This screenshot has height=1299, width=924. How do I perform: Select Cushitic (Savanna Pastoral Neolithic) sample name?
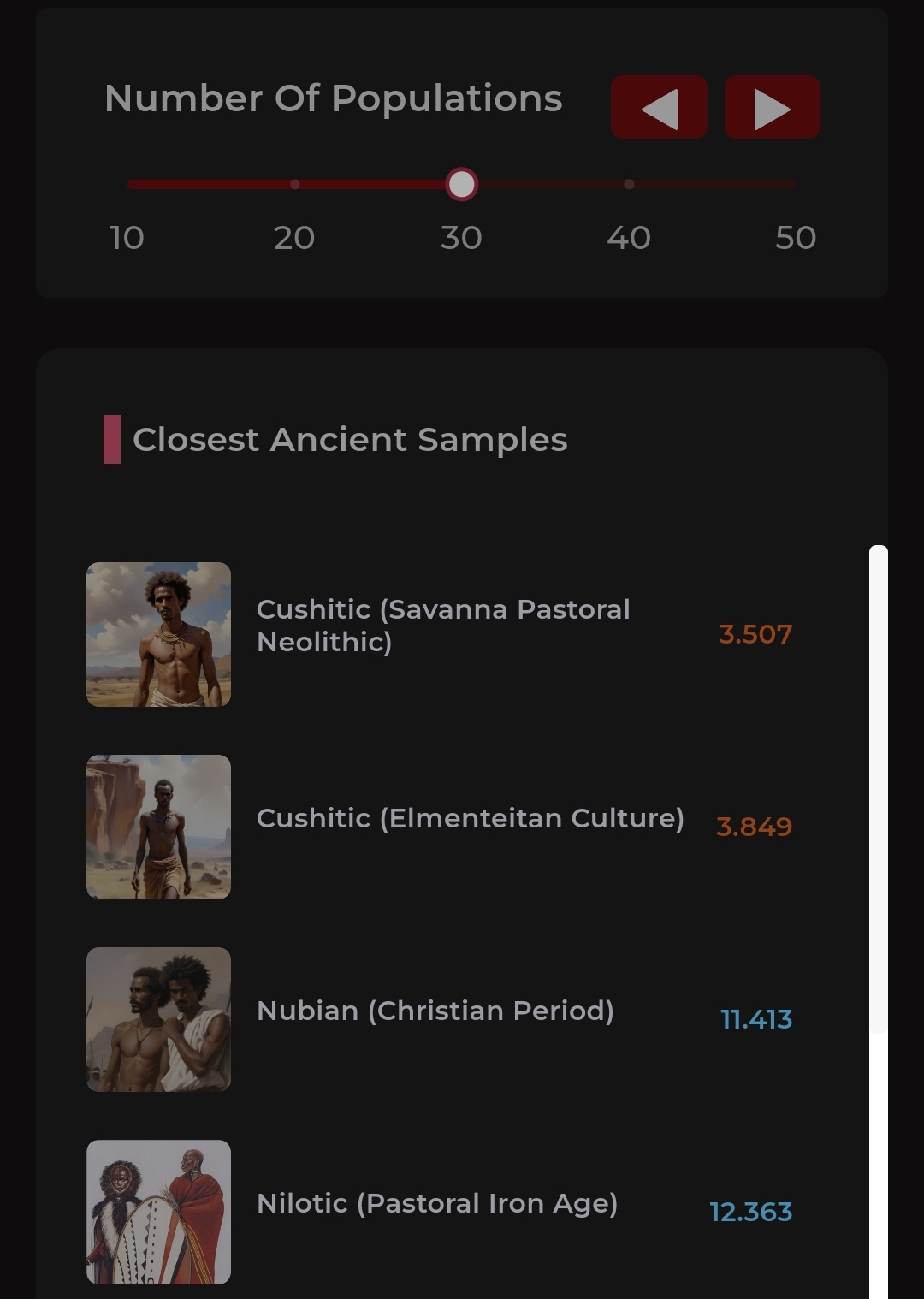pos(443,626)
